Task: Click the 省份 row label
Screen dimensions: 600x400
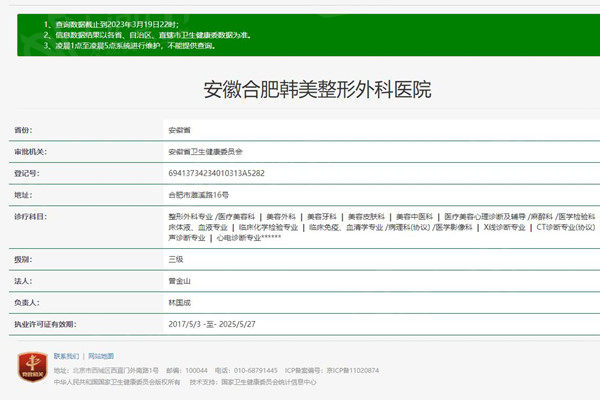Action: click(x=23, y=130)
